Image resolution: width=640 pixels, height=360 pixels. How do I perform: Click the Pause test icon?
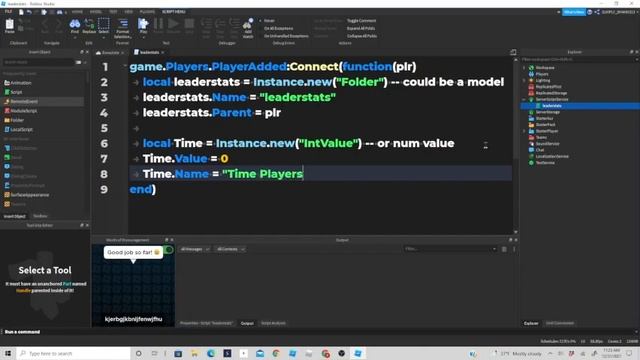tap(158, 24)
